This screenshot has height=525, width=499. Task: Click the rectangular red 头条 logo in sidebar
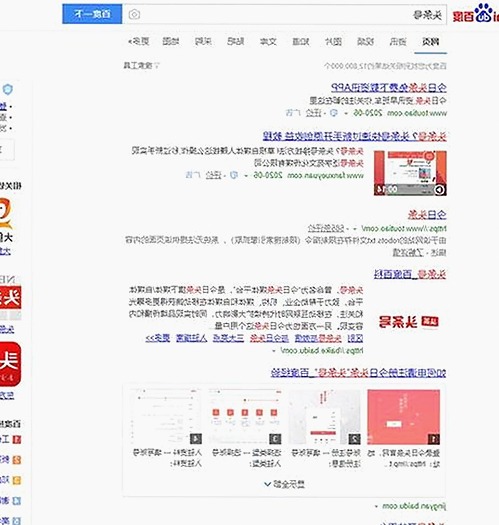click(10, 297)
